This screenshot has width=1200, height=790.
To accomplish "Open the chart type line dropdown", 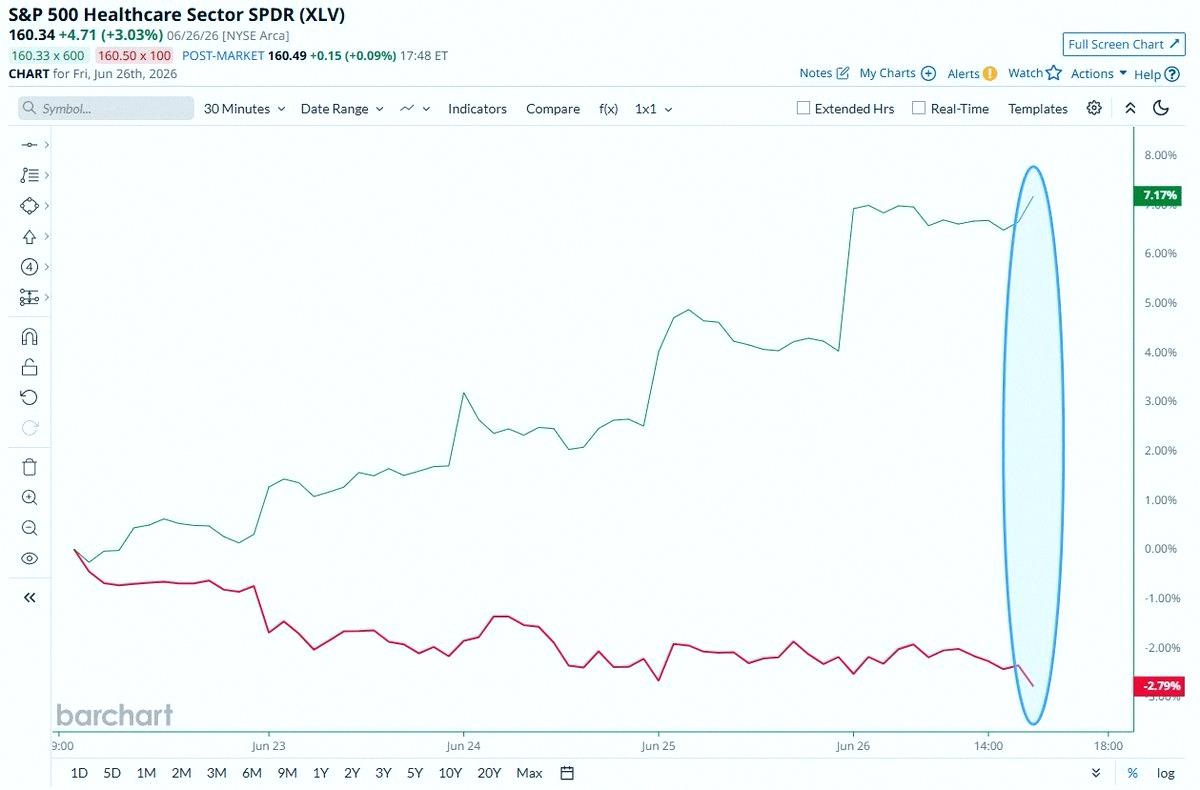I will pyautogui.click(x=415, y=108).
